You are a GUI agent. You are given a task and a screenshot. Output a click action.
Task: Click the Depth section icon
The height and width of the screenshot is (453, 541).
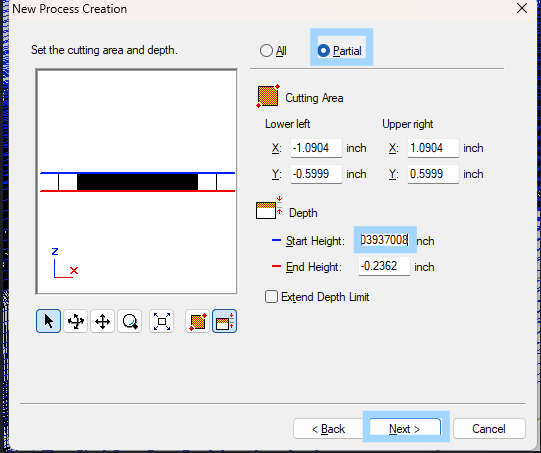click(269, 208)
